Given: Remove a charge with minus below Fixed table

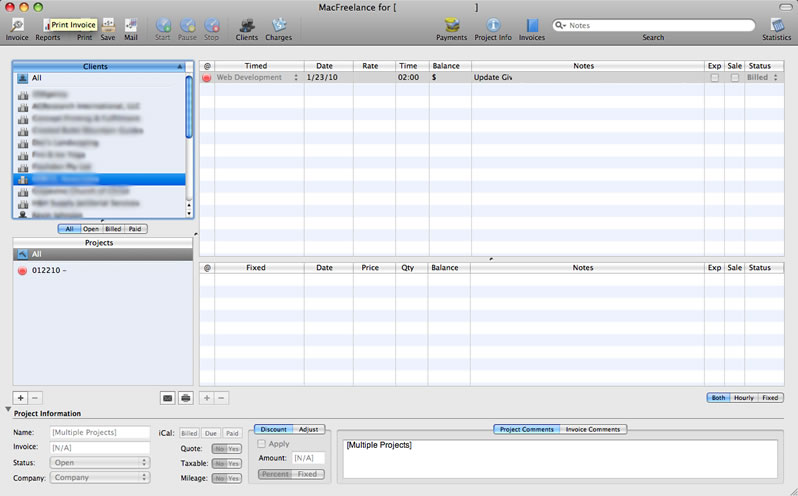Looking at the screenshot, I should point(221,398).
